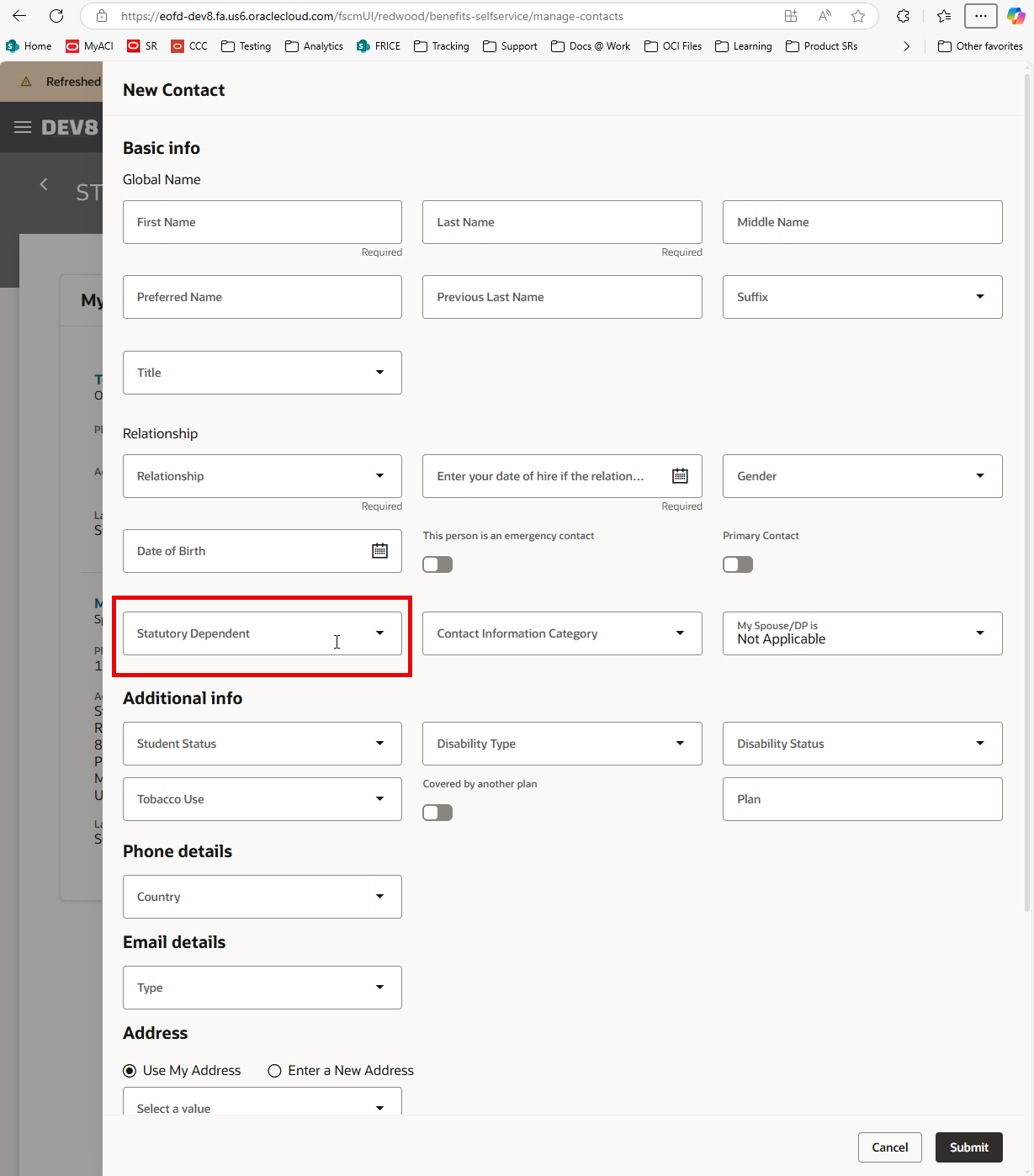Screen dimensions: 1034x1176
Task: Open the favorites list icon
Action: point(944,16)
